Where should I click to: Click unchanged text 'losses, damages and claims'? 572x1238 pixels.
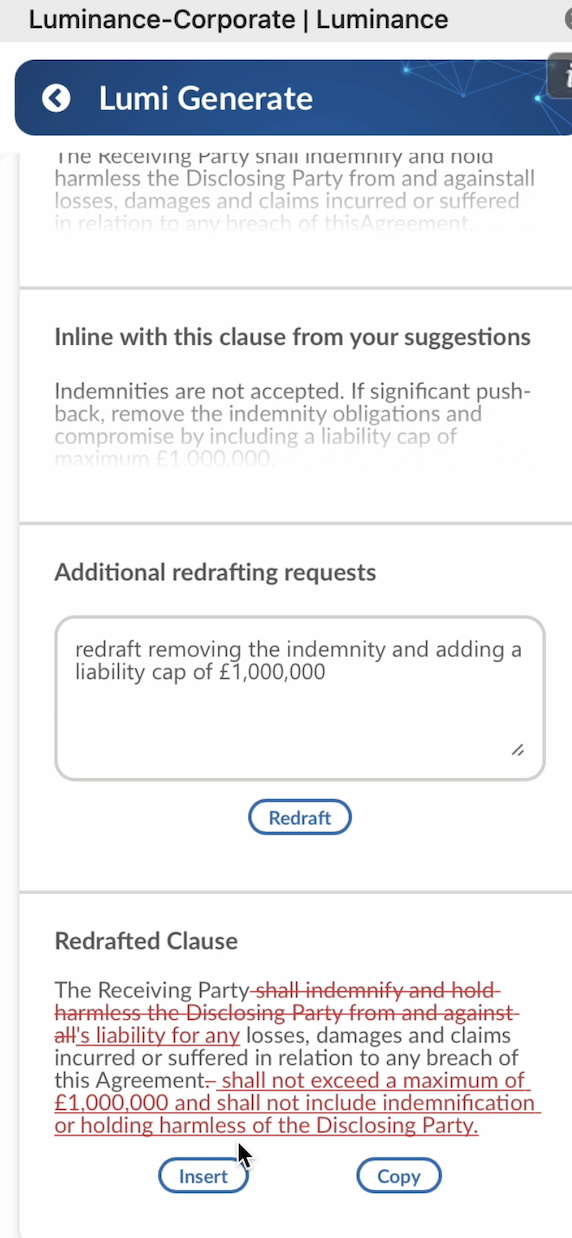point(378,1036)
